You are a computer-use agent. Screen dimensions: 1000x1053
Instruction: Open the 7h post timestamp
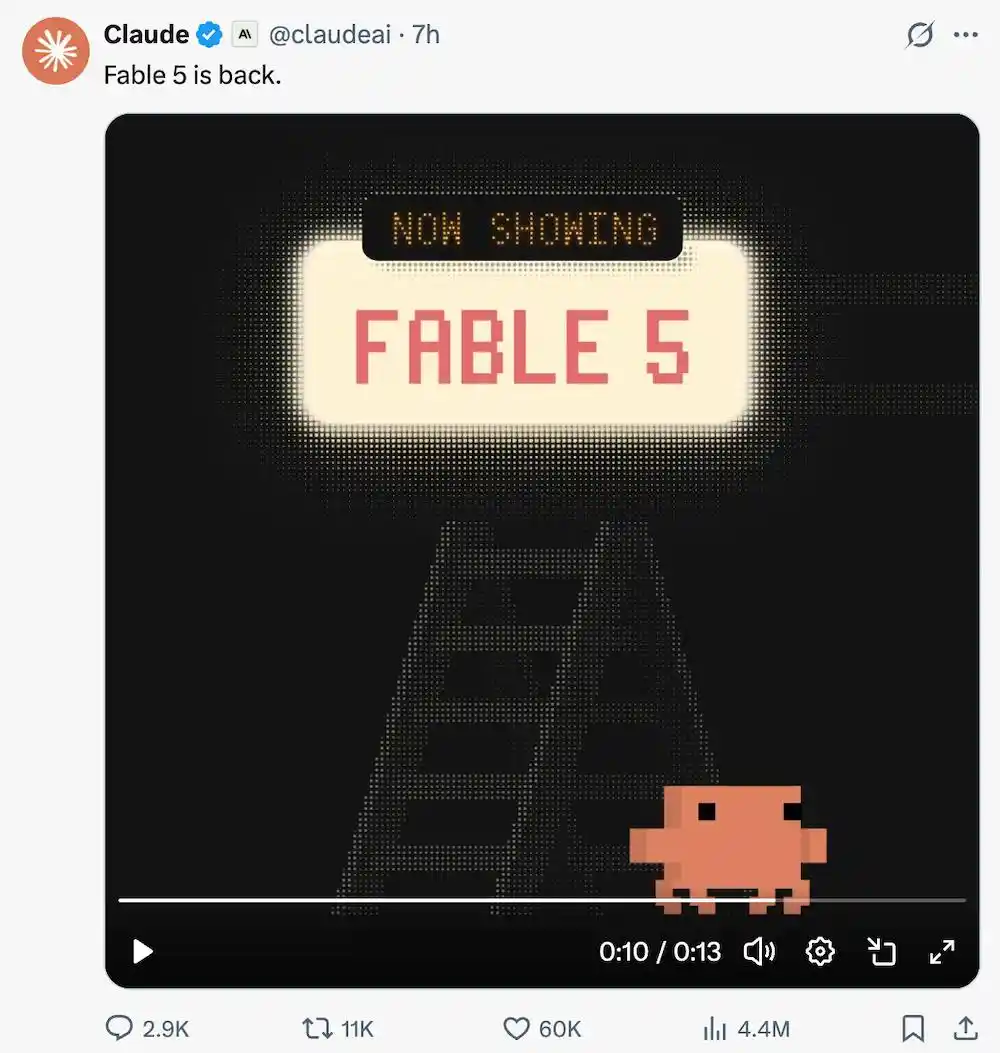[x=426, y=34]
